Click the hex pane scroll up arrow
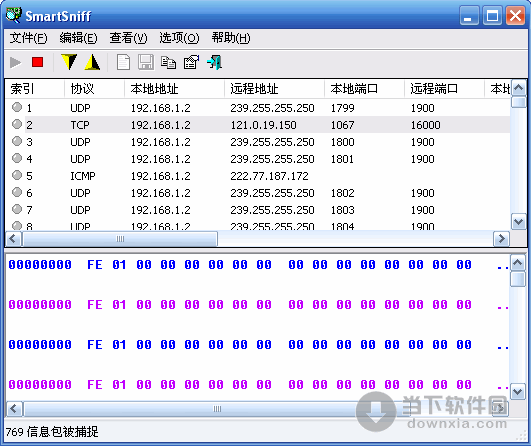Viewport: 531px width, 446px height. pos(517,263)
